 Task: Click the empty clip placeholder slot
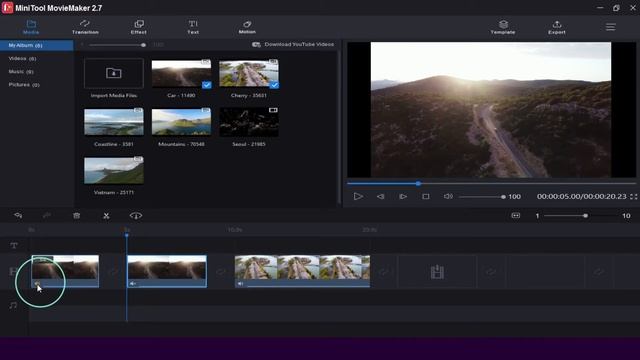[x=437, y=272]
